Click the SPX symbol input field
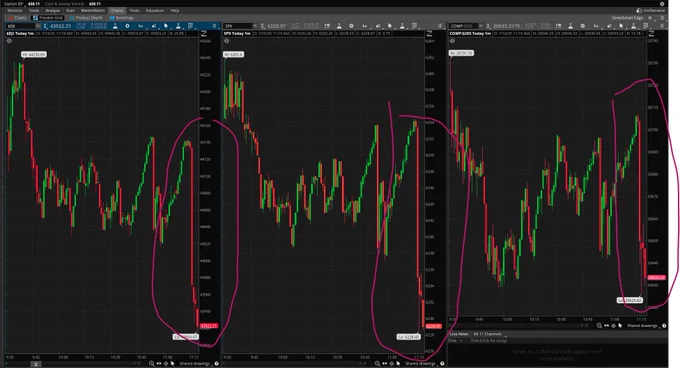Viewport: 680px width, 368px height. coord(239,26)
